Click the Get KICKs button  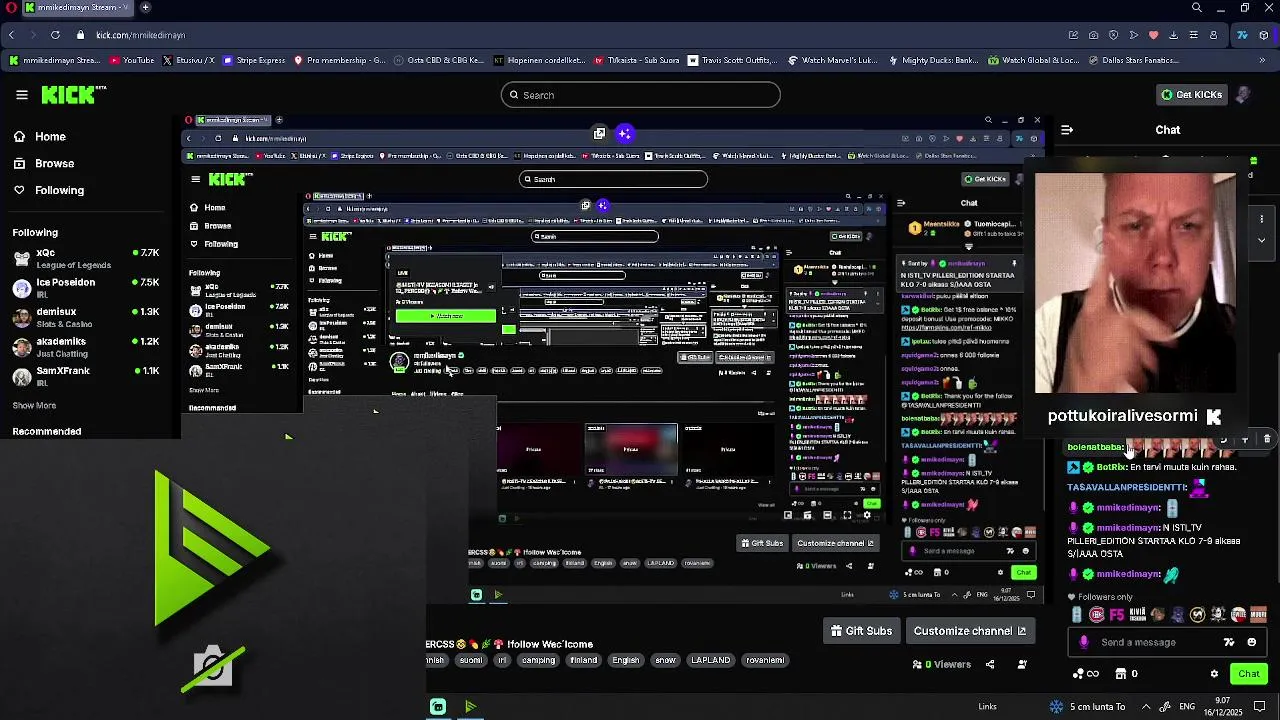pos(1191,95)
